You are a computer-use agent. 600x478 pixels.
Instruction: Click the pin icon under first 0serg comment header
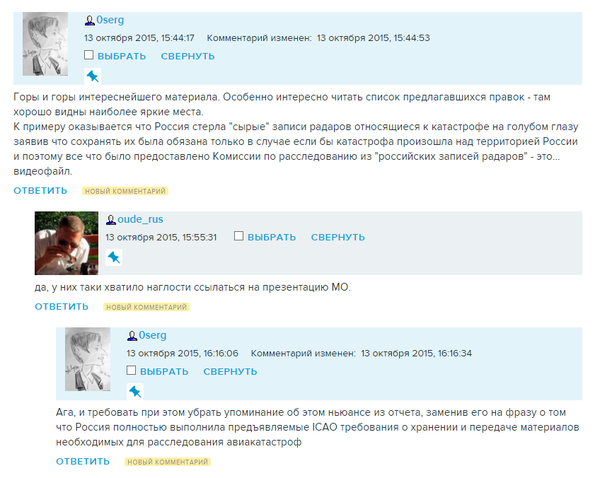coord(93,77)
